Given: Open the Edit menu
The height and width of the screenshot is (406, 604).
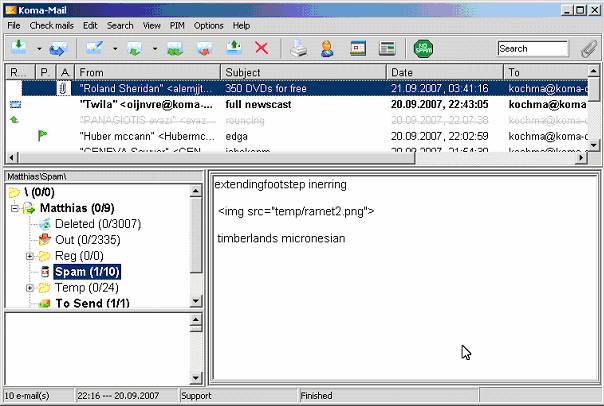Looking at the screenshot, I should (x=90, y=26).
